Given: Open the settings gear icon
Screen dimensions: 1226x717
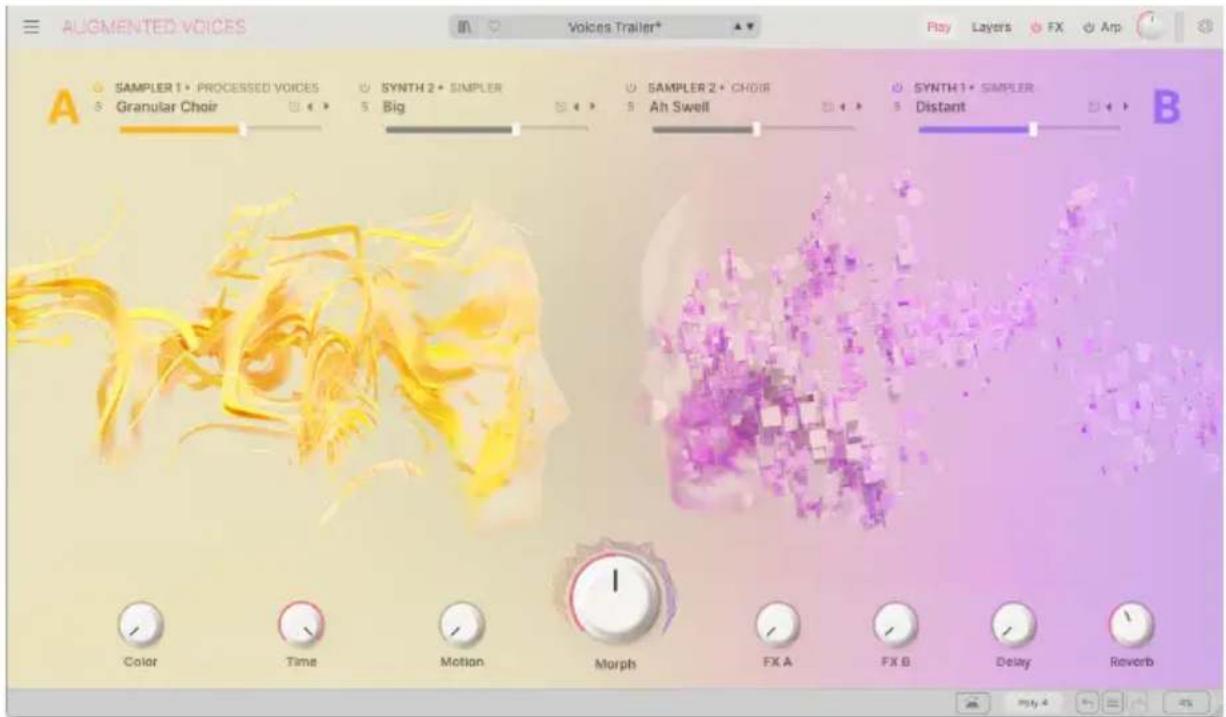Looking at the screenshot, I should click(x=1204, y=27).
